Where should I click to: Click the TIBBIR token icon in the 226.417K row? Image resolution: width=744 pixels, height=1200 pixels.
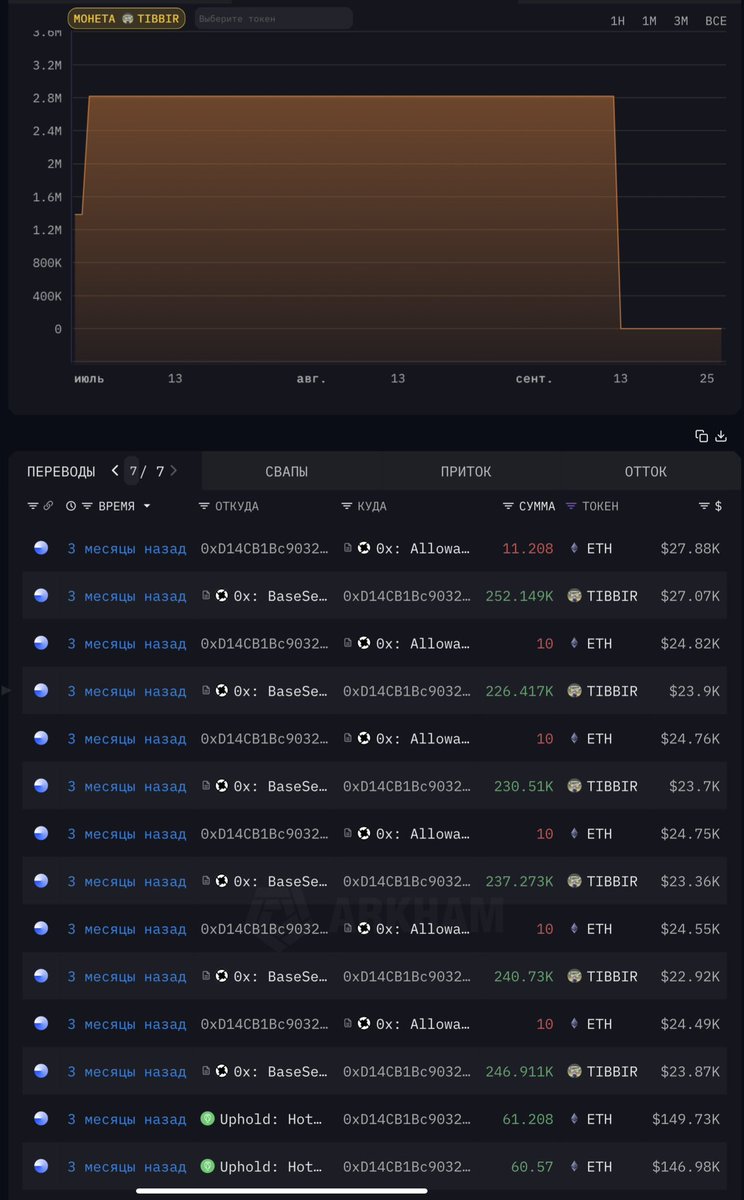[574, 691]
